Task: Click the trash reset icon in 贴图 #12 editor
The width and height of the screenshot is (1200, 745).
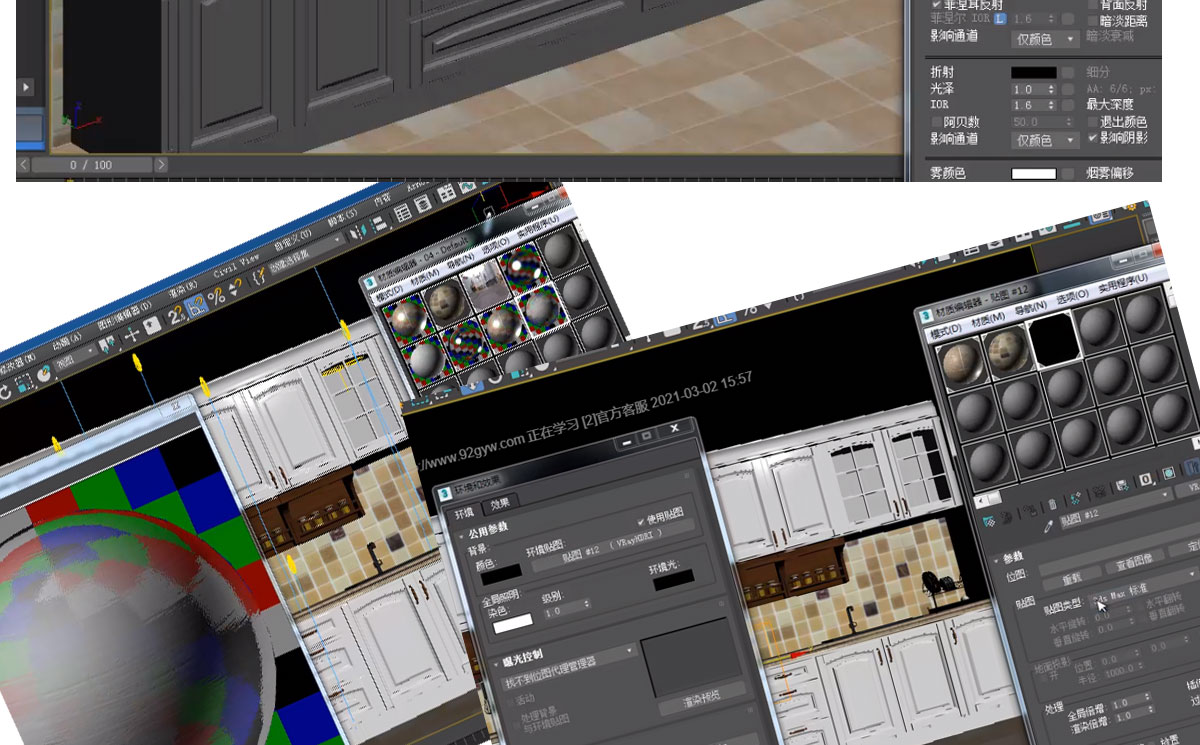Action: click(1053, 506)
